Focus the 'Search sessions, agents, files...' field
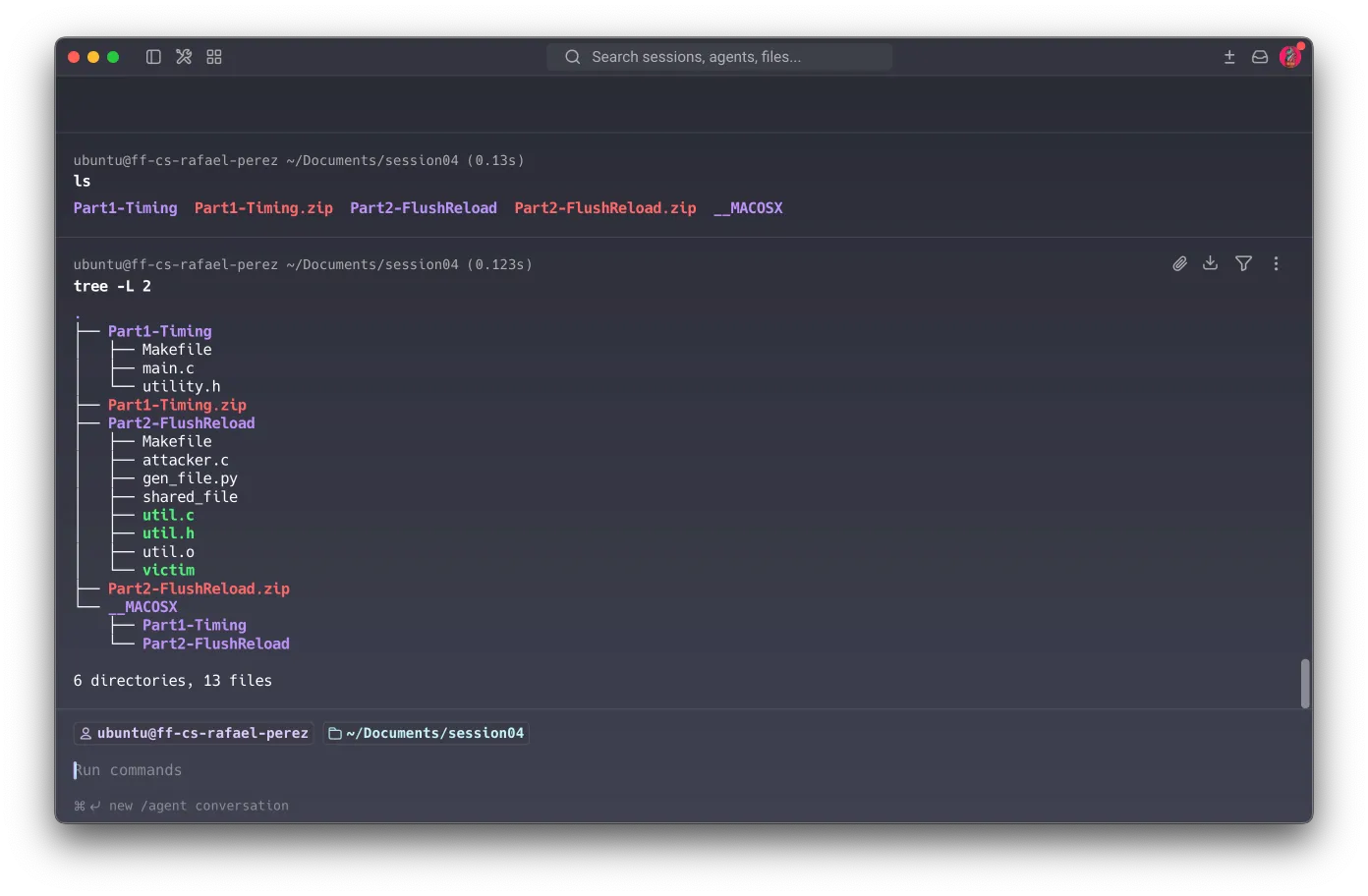The height and width of the screenshot is (896, 1368). [719, 57]
